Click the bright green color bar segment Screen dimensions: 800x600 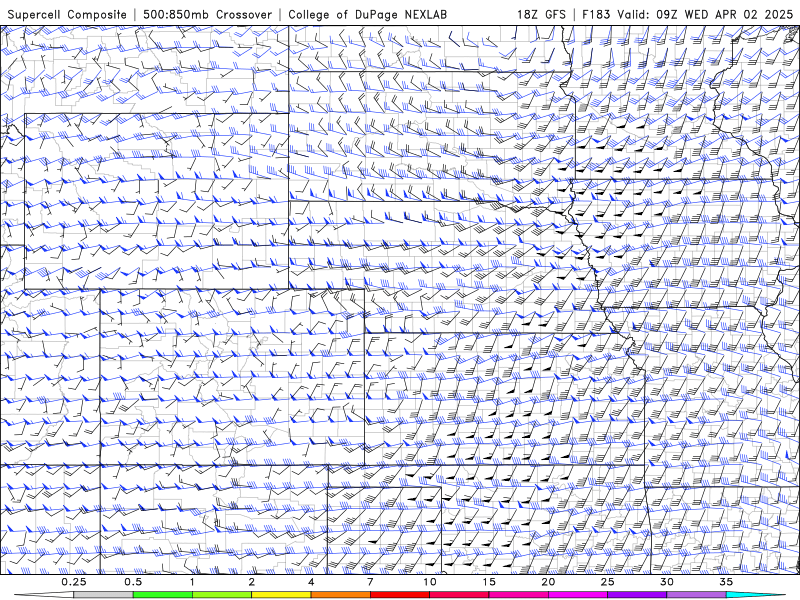pos(163,595)
